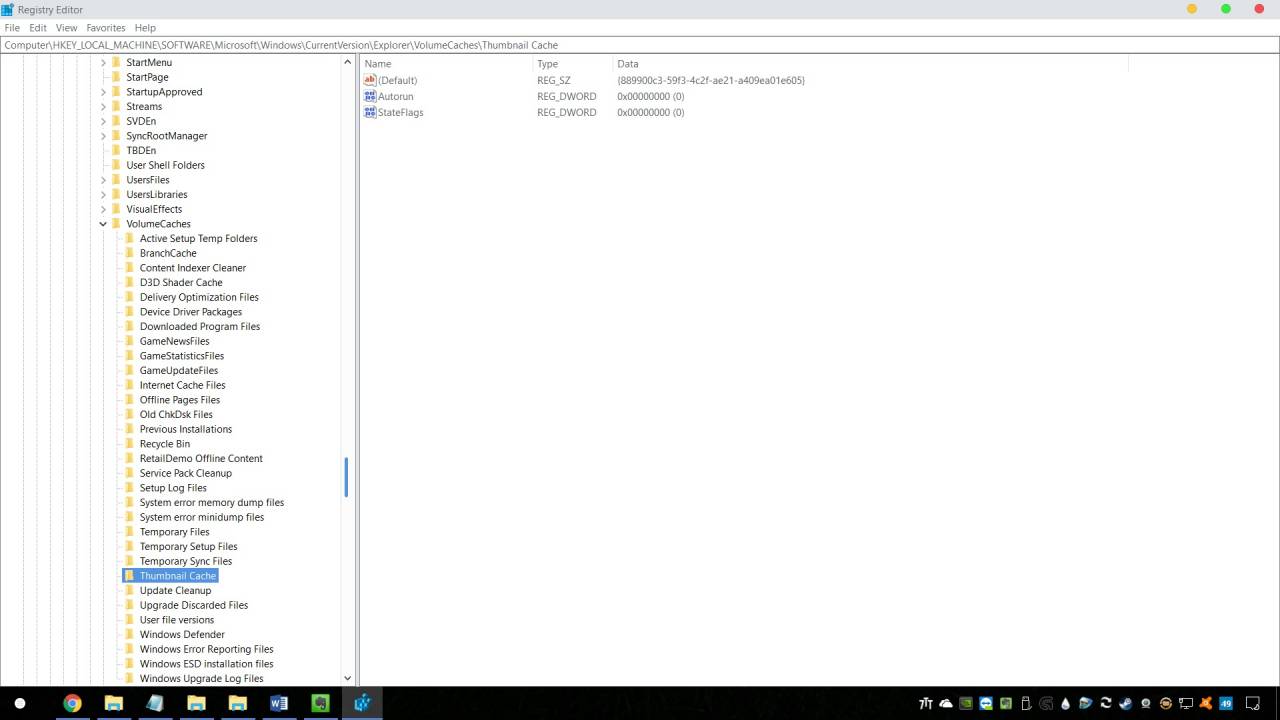The height and width of the screenshot is (720, 1280).
Task: Click the OneDrive cloud tray icon
Action: click(946, 703)
